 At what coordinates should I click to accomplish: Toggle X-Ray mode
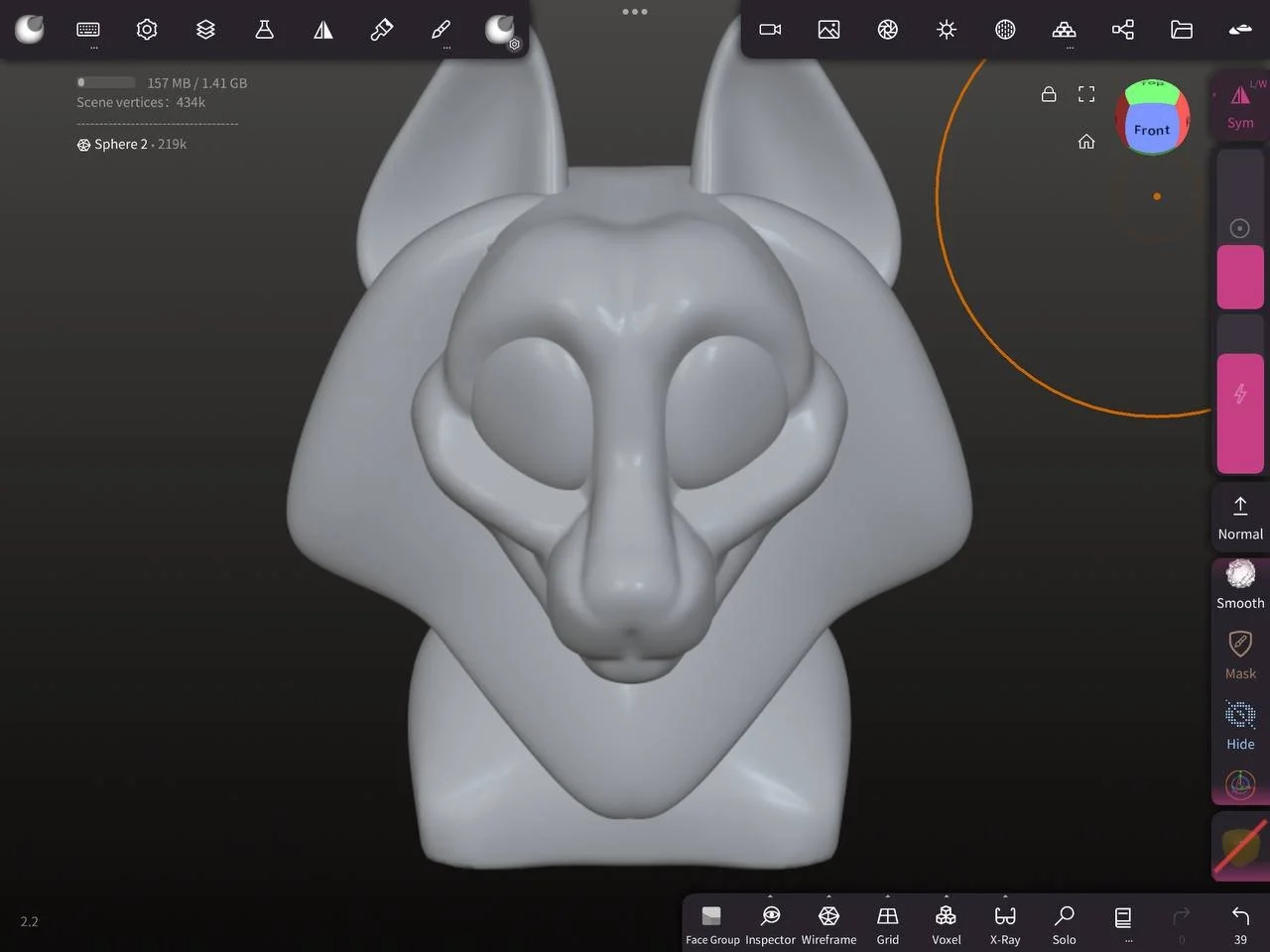(1005, 923)
